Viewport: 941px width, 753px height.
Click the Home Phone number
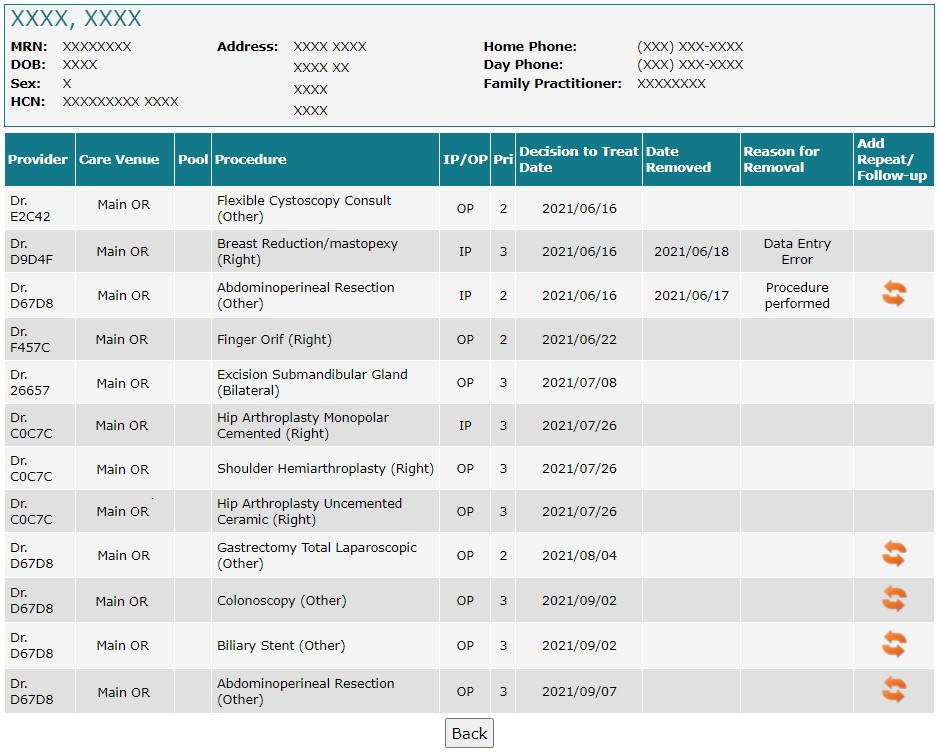point(690,46)
